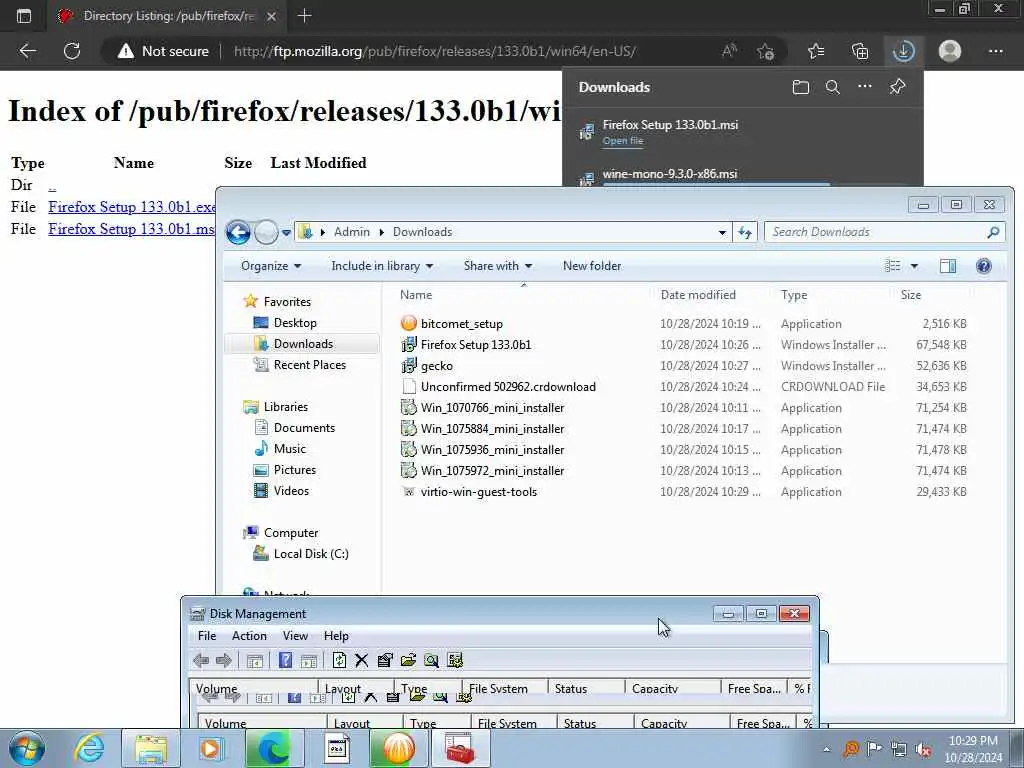Open Disk Management Action menu
Viewport: 1024px width, 768px height.
[x=249, y=635]
